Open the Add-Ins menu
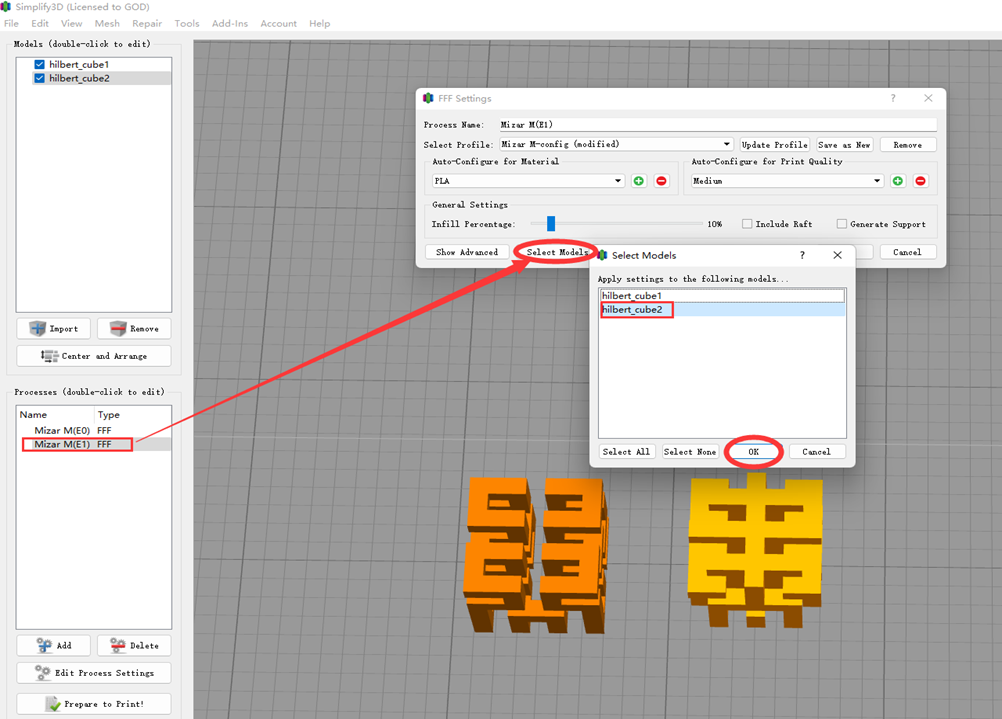This screenshot has width=1002, height=719. 229,24
